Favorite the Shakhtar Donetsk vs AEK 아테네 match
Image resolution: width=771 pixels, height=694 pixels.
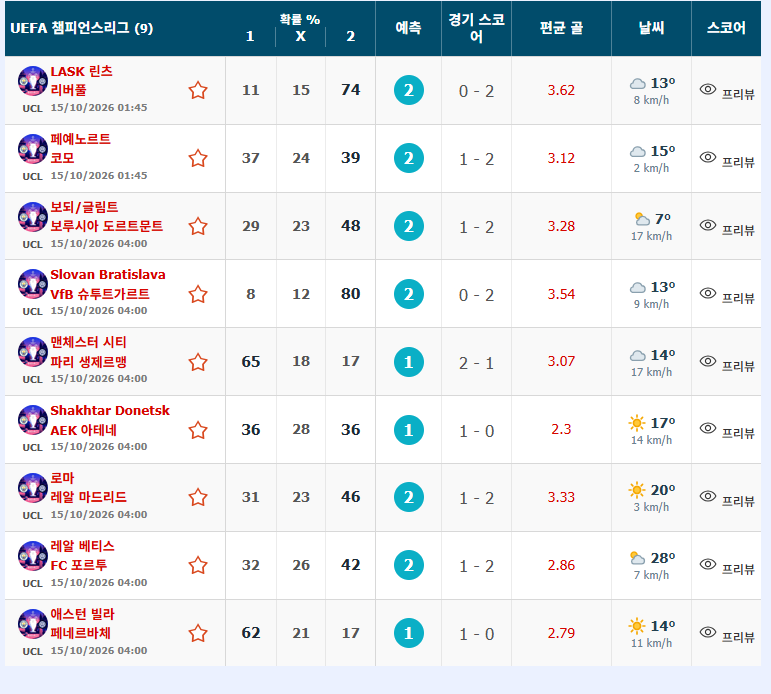(x=198, y=430)
